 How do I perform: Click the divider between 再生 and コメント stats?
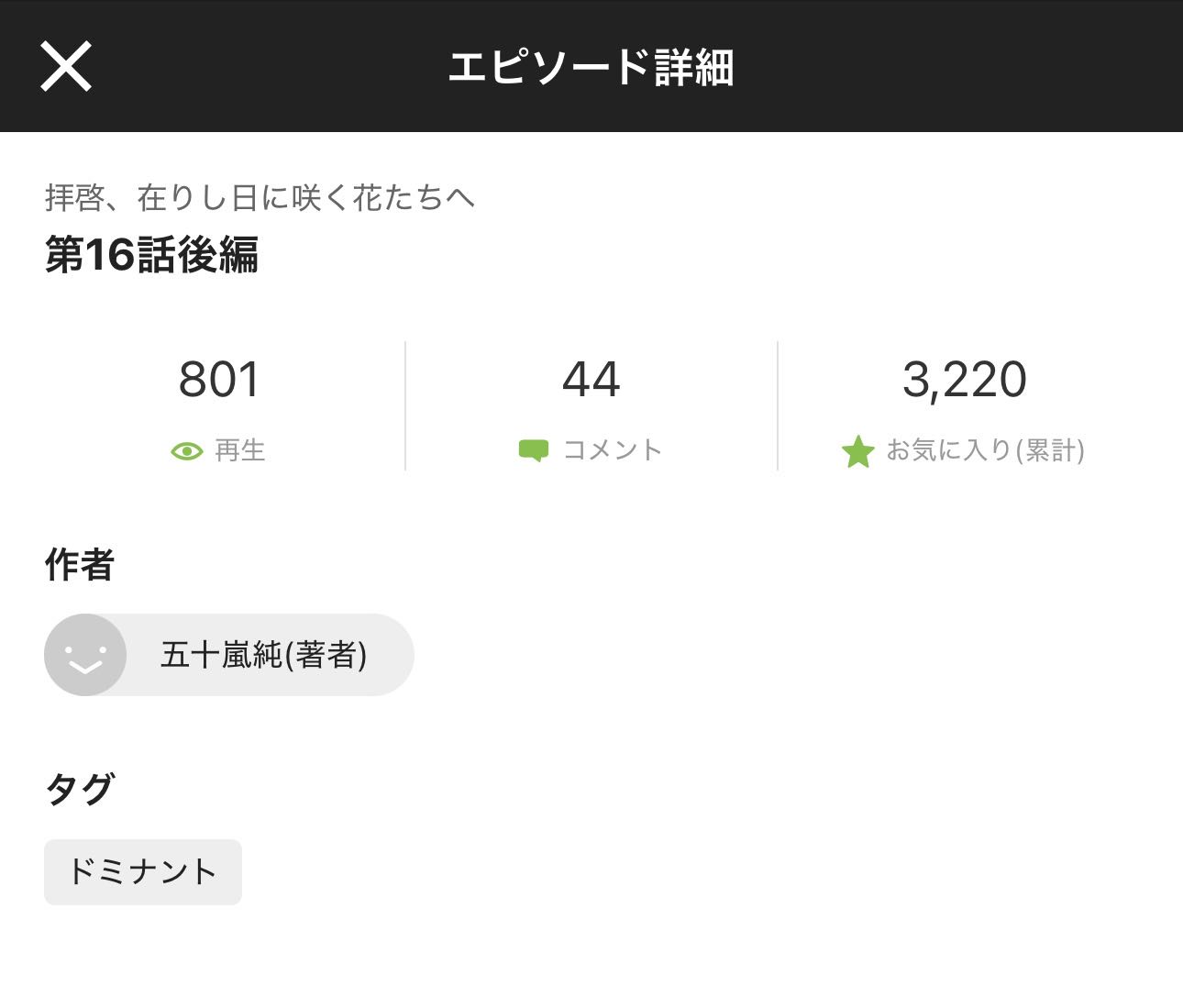click(x=405, y=406)
